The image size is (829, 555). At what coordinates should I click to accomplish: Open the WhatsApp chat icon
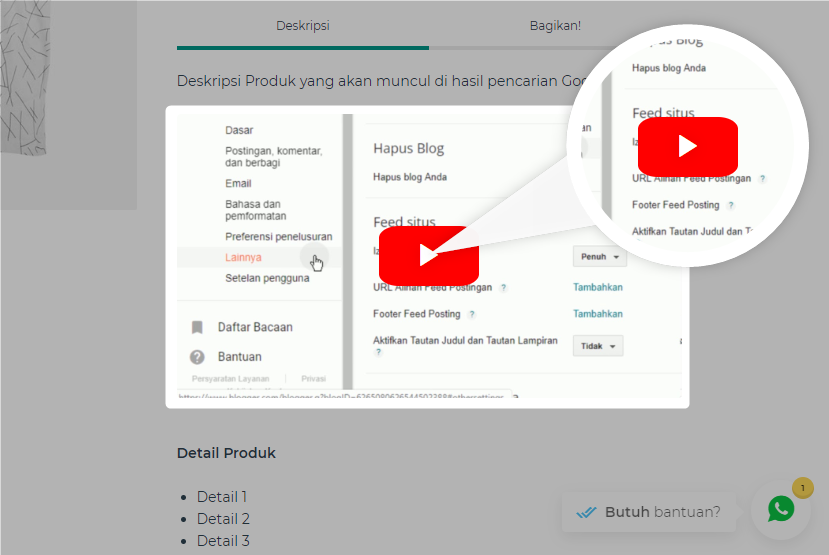point(781,509)
